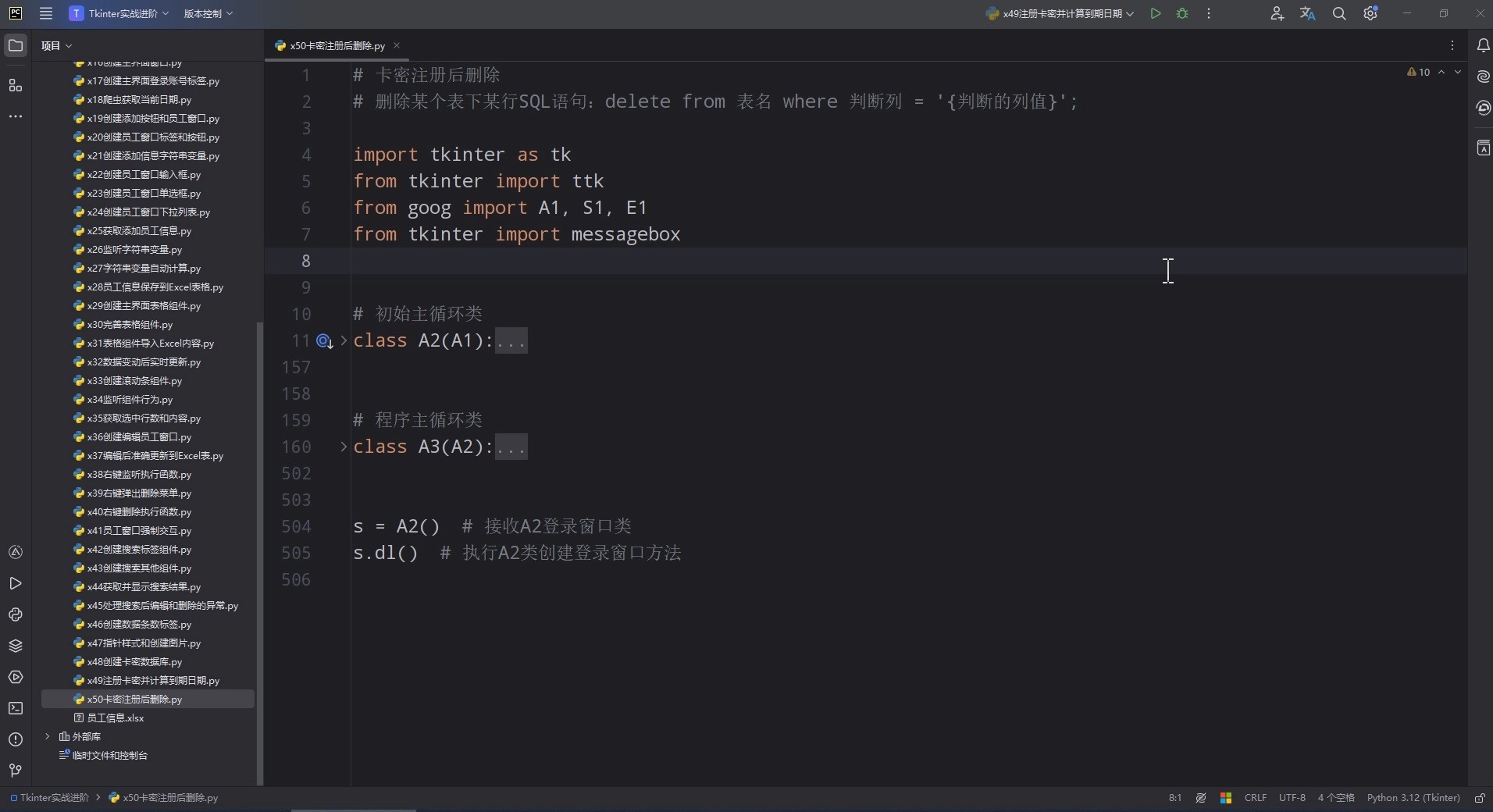
Task: Expand the folded class A2 code block
Action: (x=511, y=341)
